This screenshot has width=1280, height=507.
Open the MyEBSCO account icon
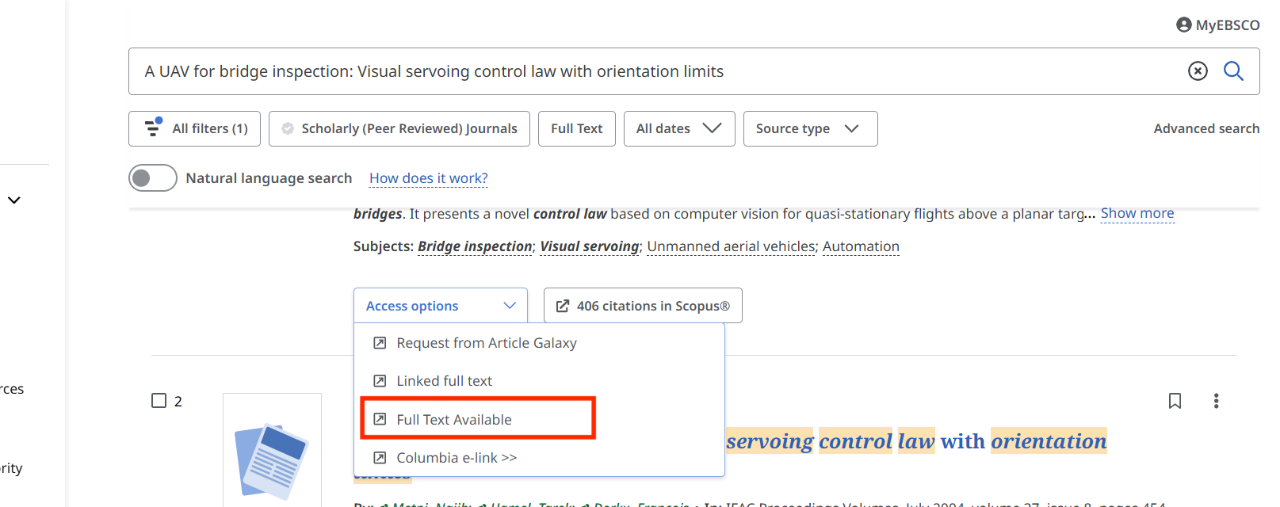coord(1184,25)
